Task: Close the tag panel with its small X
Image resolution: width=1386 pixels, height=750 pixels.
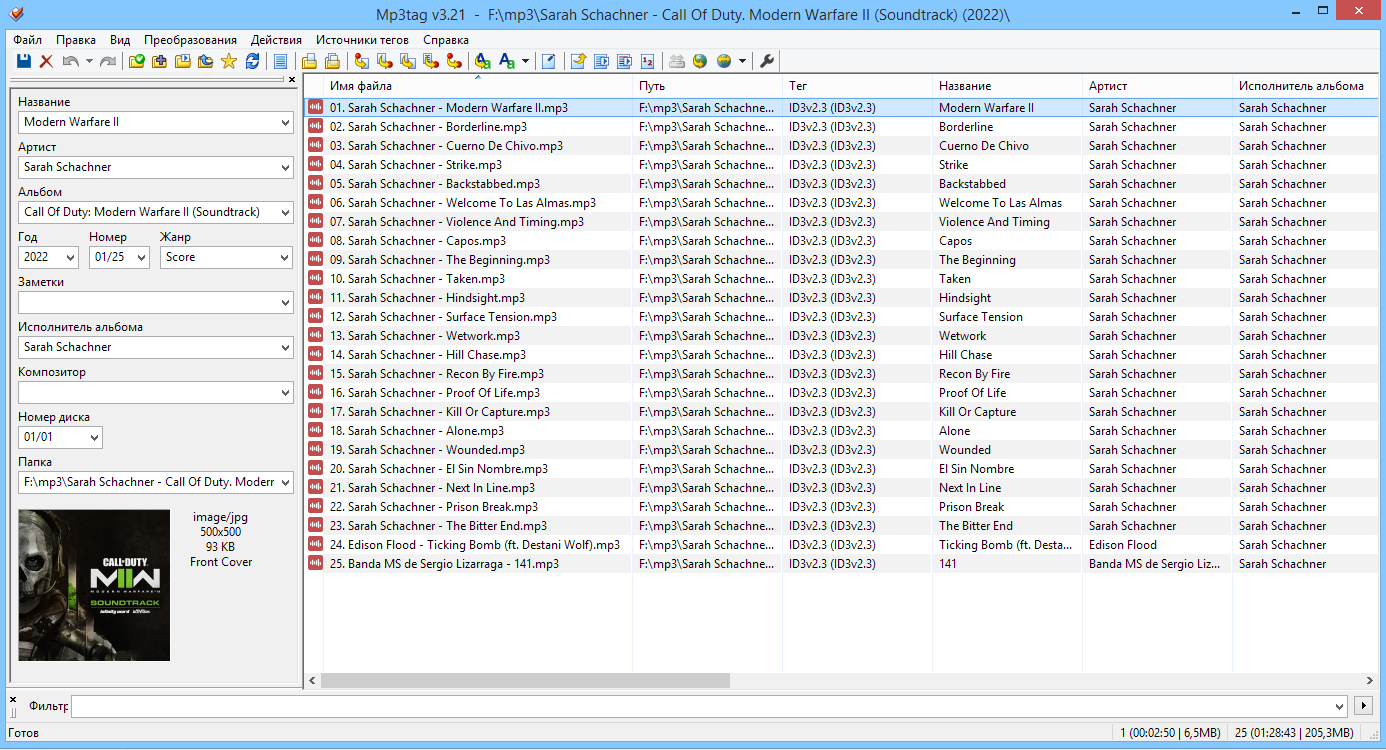Action: tap(292, 79)
